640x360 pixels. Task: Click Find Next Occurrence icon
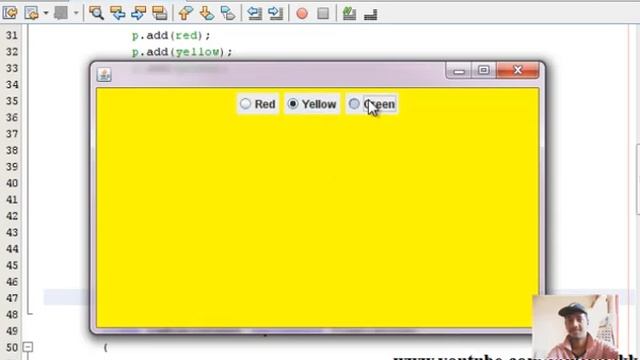(138, 13)
